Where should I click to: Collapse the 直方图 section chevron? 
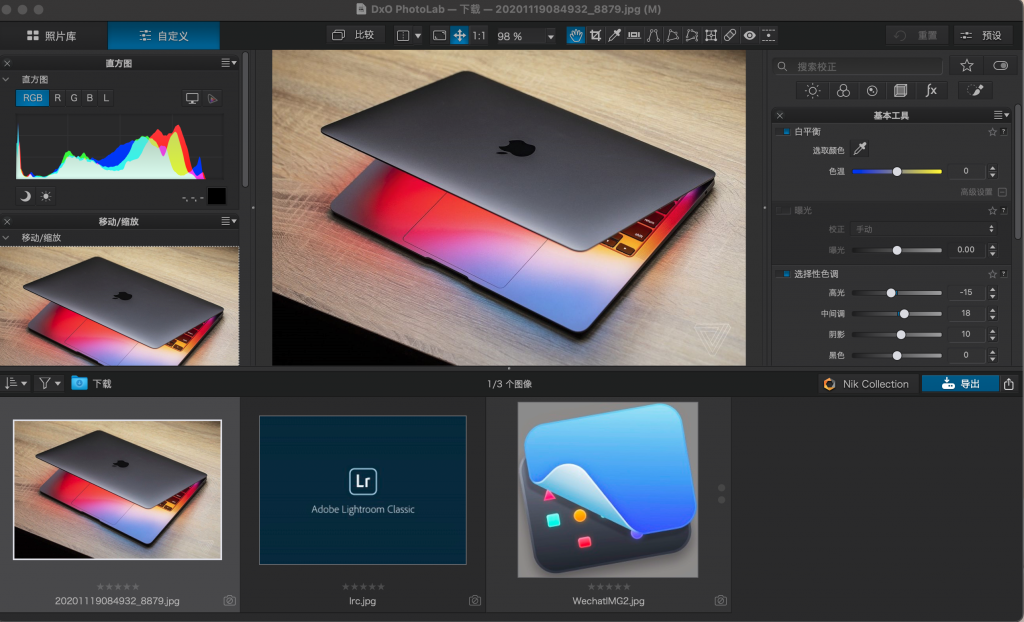(7, 79)
